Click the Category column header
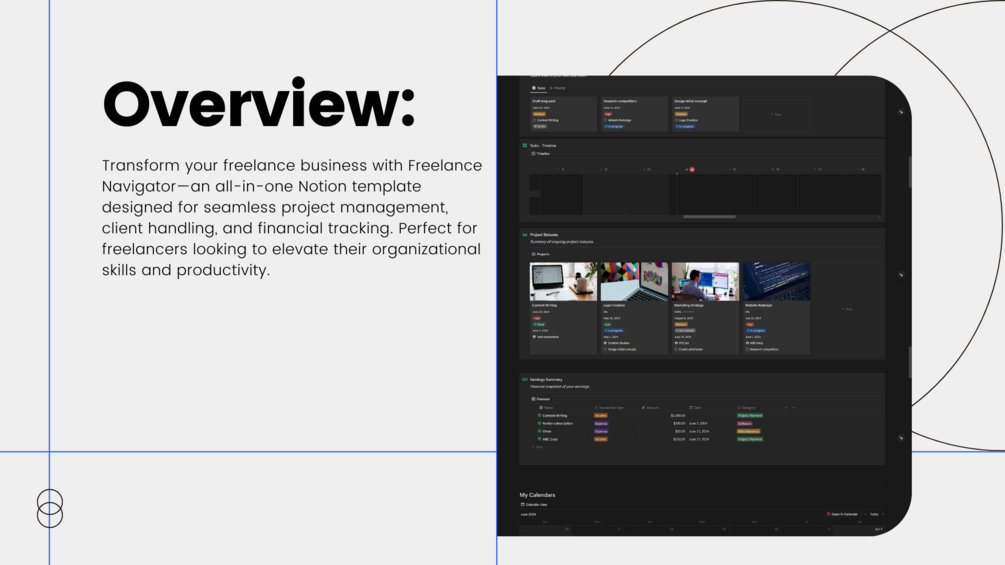1005x565 pixels. point(747,407)
